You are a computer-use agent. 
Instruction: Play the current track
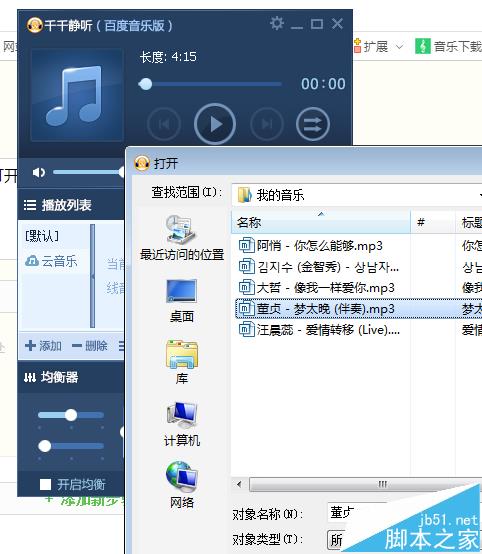pos(214,124)
